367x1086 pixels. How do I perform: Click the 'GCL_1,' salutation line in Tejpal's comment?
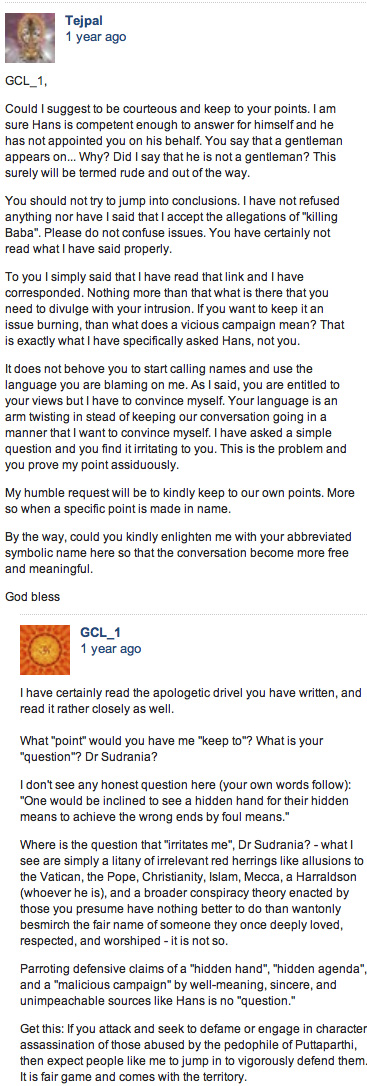26,81
